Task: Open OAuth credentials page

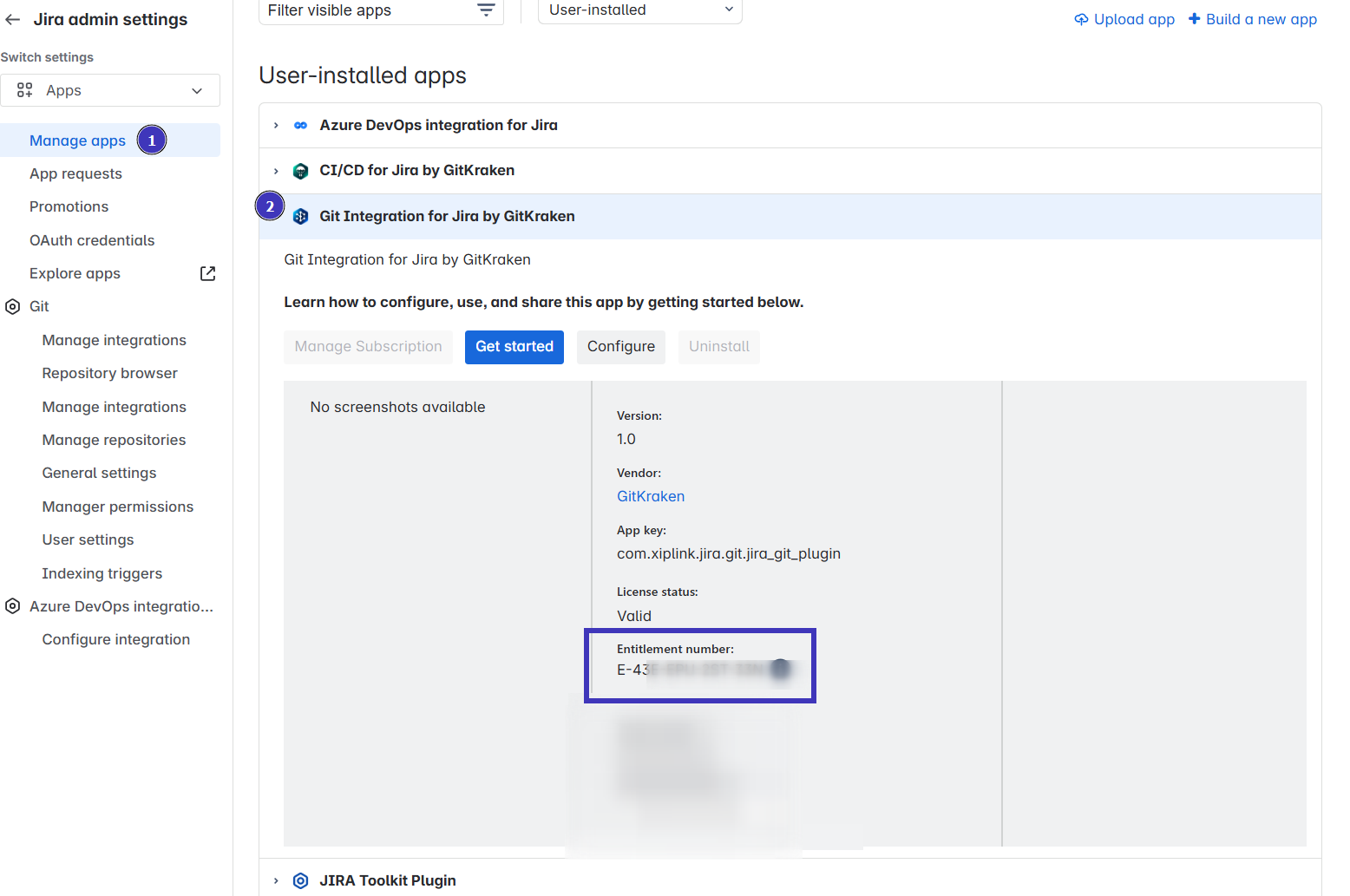Action: [x=92, y=240]
